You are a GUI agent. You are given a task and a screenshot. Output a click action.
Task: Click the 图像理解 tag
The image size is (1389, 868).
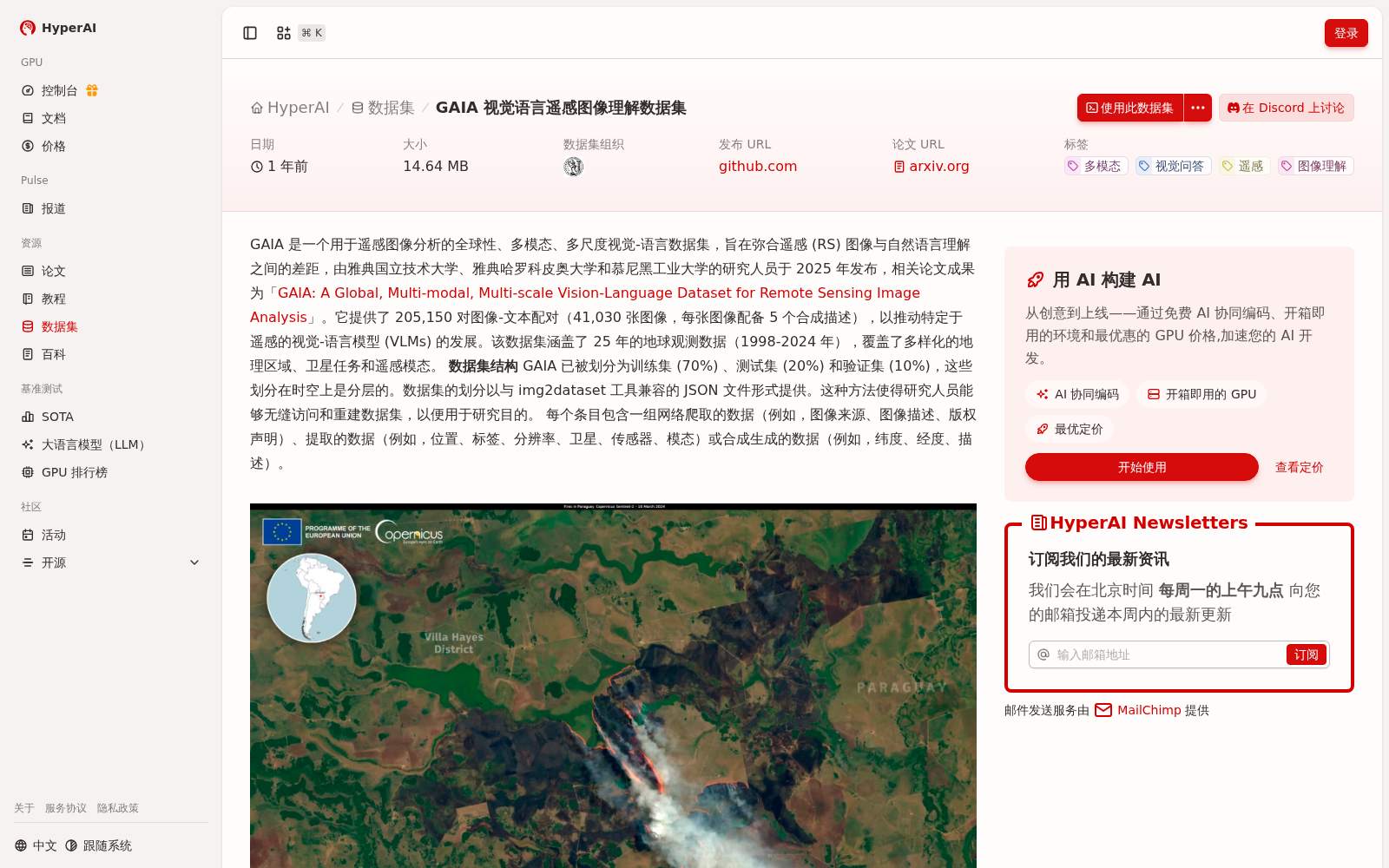click(1315, 166)
